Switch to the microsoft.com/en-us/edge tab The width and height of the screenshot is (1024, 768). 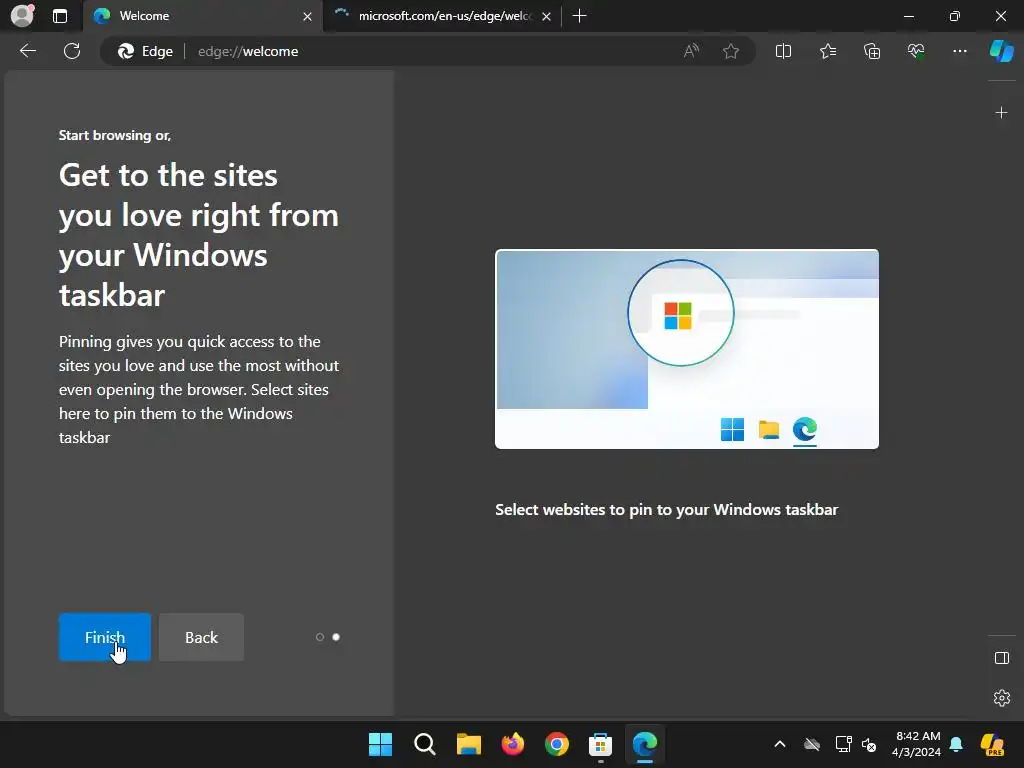pos(445,16)
